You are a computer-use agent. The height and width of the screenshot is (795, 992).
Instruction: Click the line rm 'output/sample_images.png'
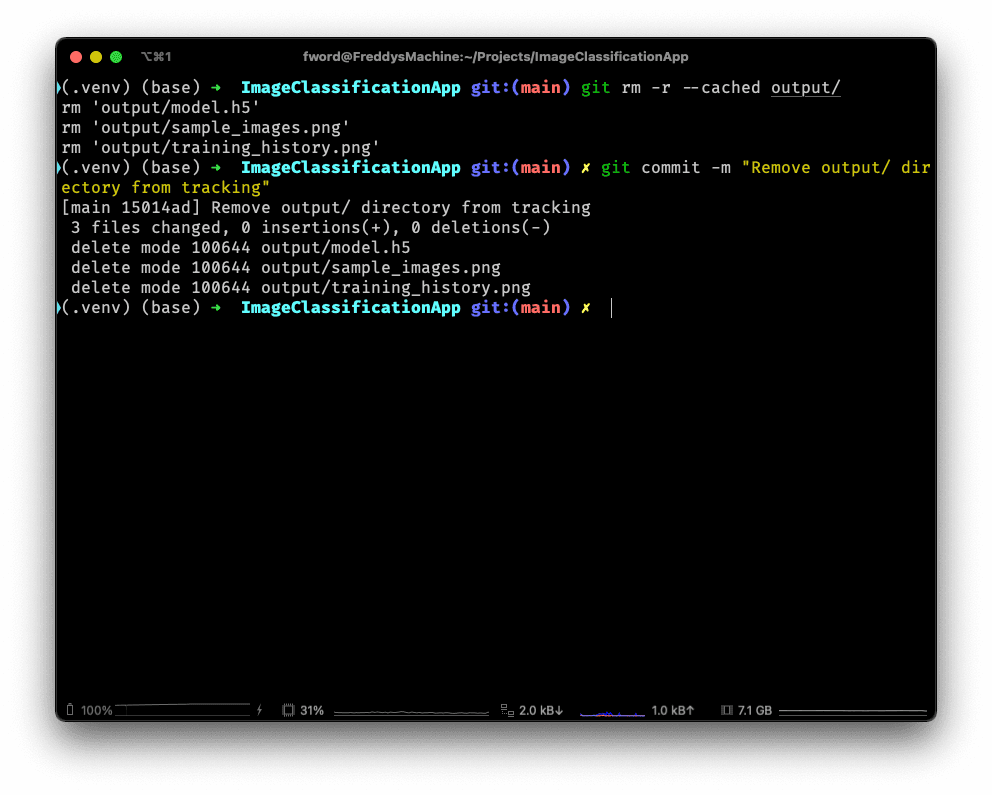(206, 128)
